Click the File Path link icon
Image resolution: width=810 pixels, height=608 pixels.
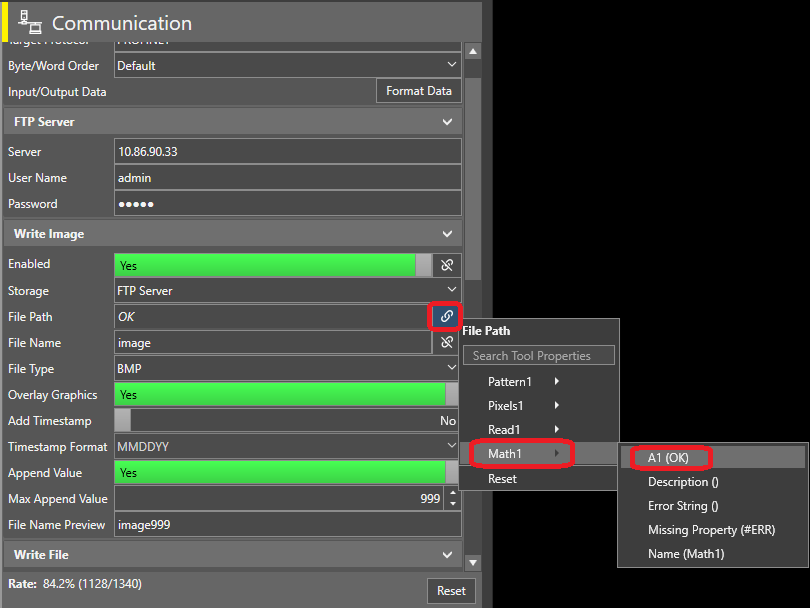tap(446, 316)
